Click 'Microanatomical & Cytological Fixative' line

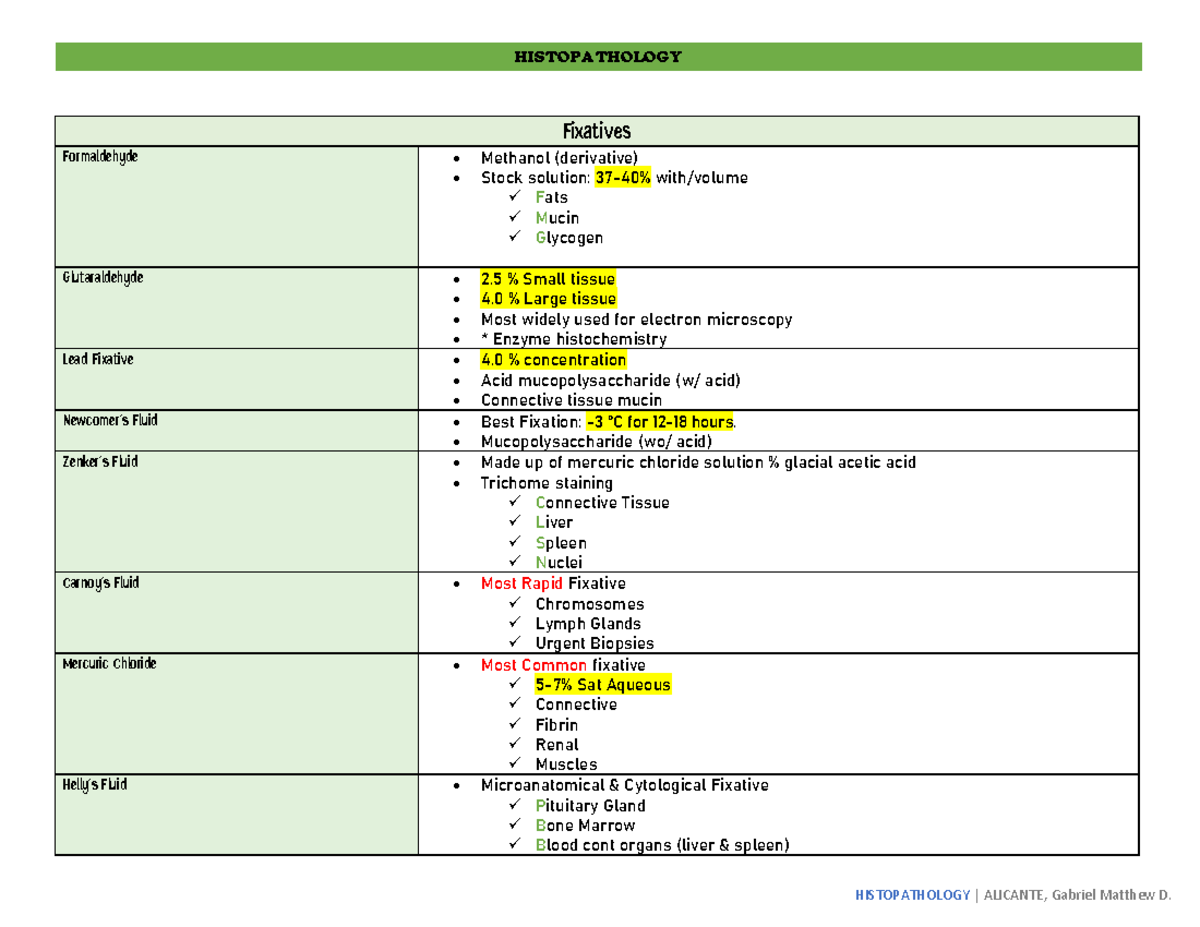(x=625, y=786)
